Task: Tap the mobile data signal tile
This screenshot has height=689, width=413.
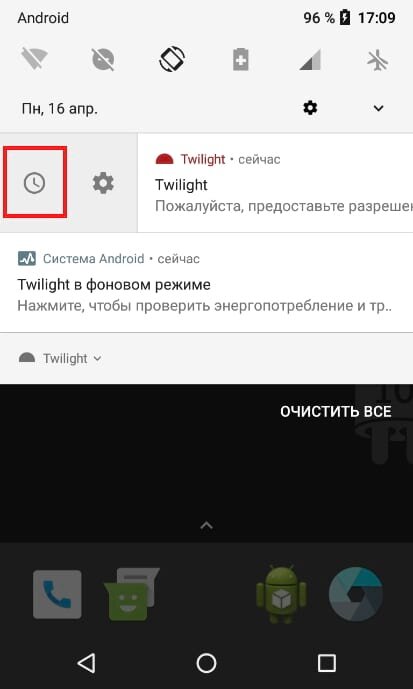Action: point(310,59)
